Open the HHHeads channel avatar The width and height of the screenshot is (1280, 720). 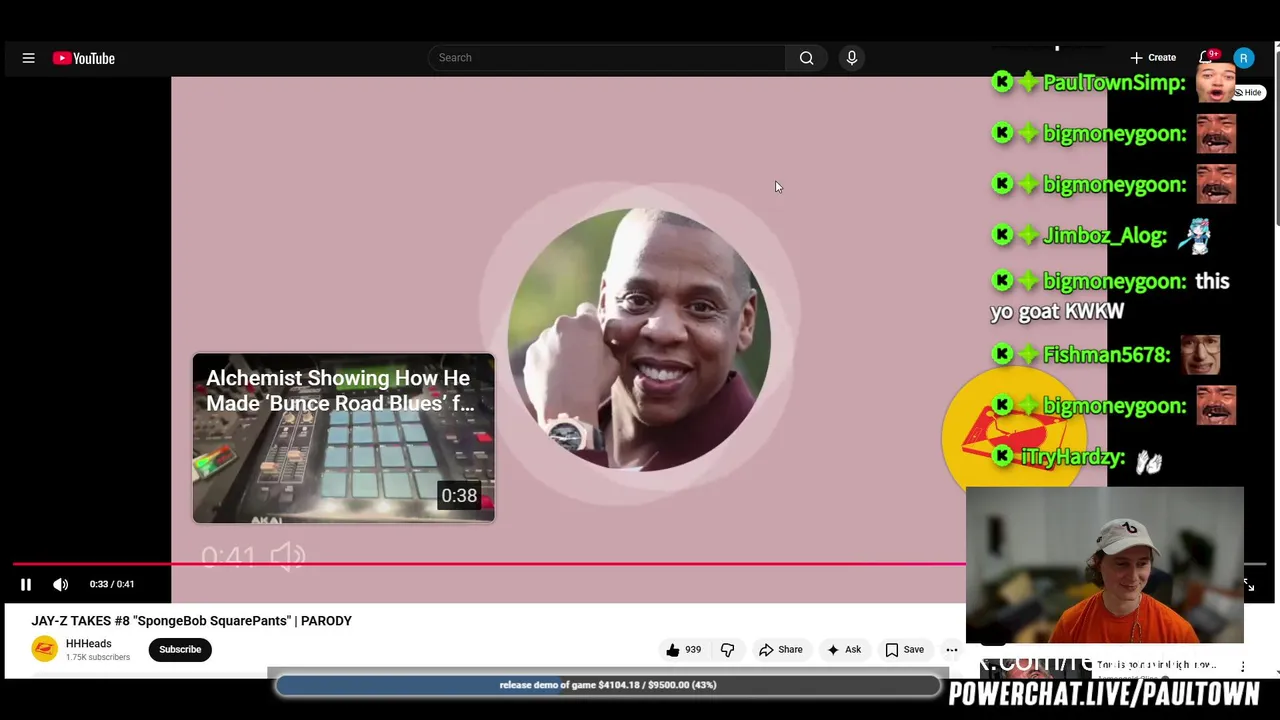click(44, 649)
